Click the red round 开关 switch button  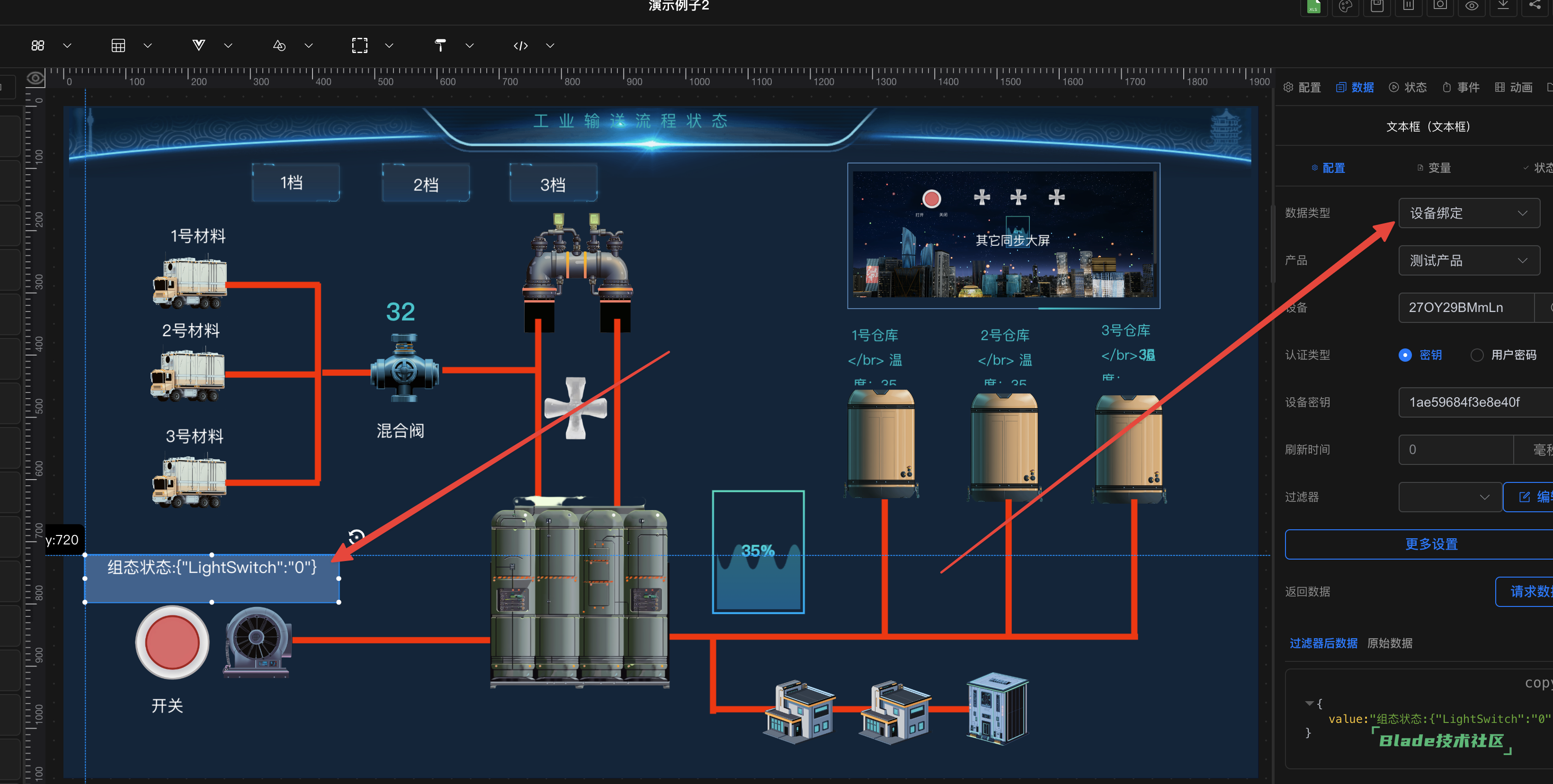pos(172,642)
